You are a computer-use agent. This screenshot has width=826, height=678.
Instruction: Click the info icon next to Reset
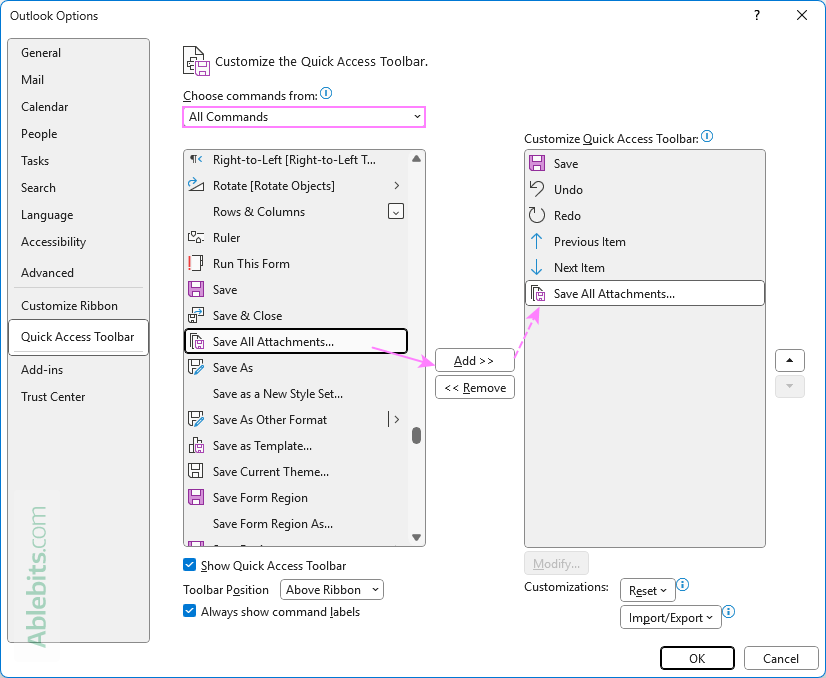pyautogui.click(x=683, y=584)
